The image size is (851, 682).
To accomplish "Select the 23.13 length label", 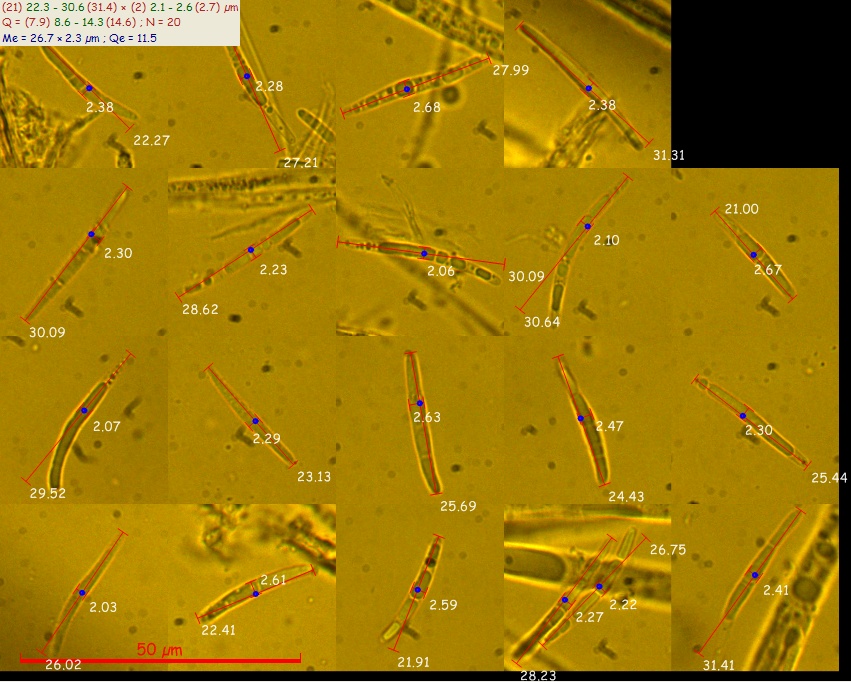I will click(x=314, y=477).
